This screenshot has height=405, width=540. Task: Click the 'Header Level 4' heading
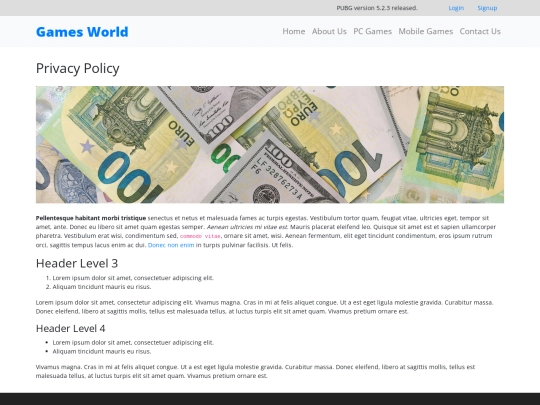point(71,328)
